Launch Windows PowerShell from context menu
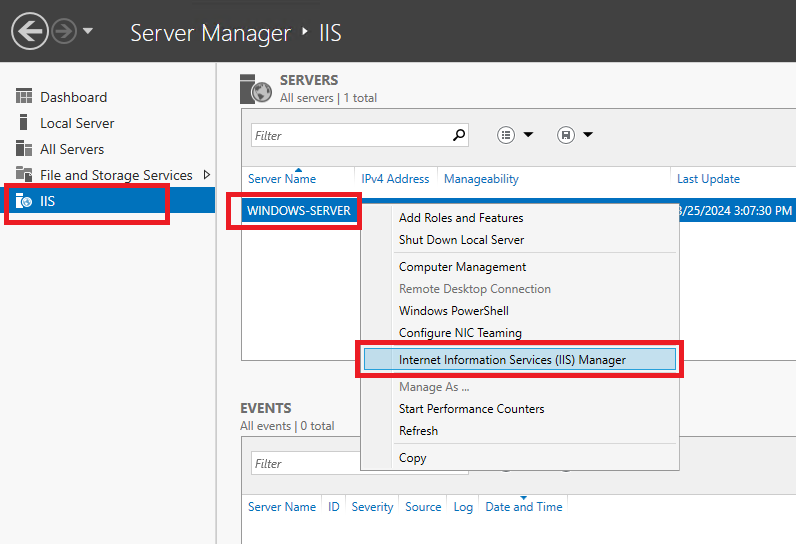This screenshot has height=544, width=796. pos(454,311)
